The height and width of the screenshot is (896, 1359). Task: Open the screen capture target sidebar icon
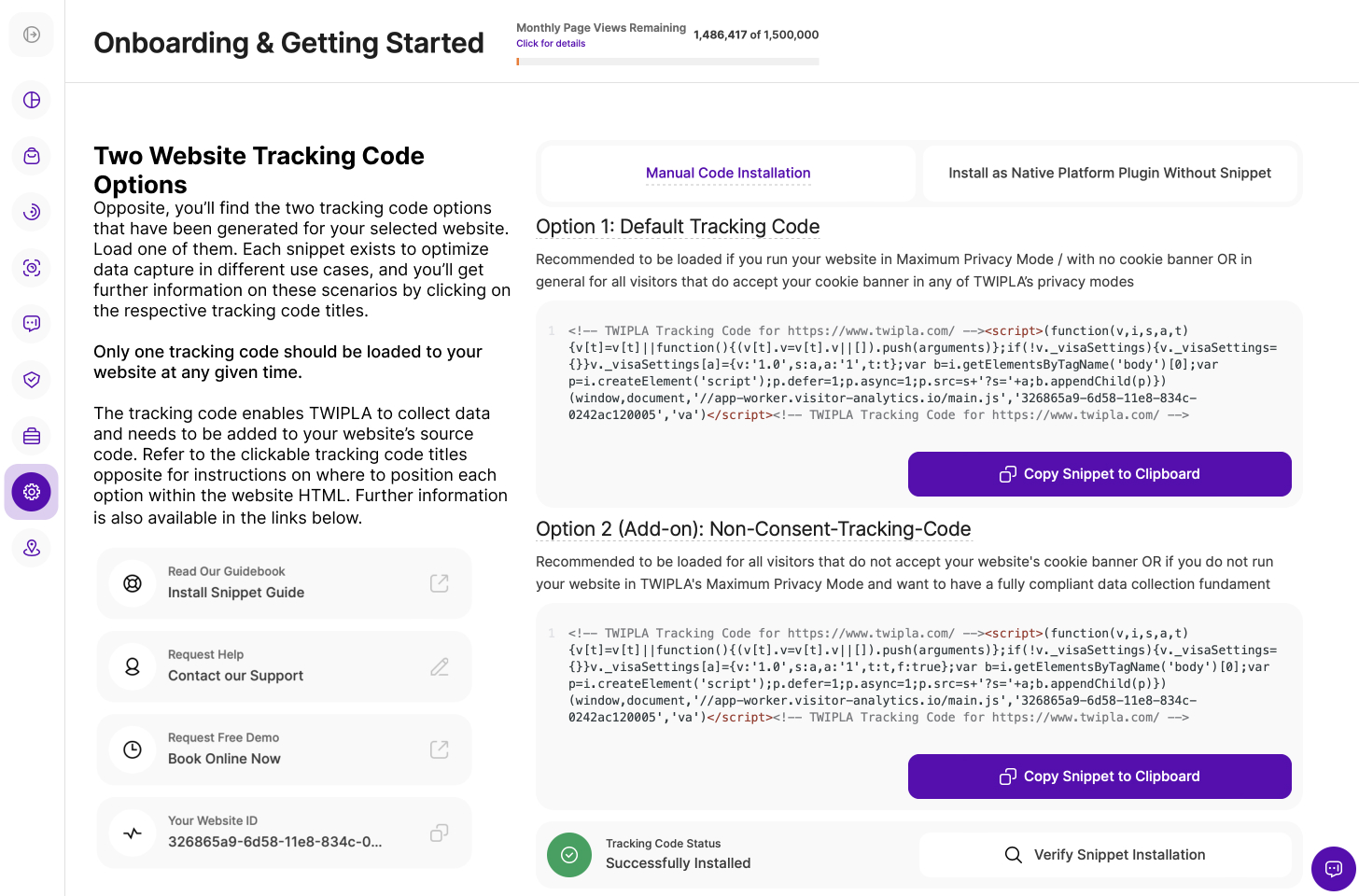(32, 268)
